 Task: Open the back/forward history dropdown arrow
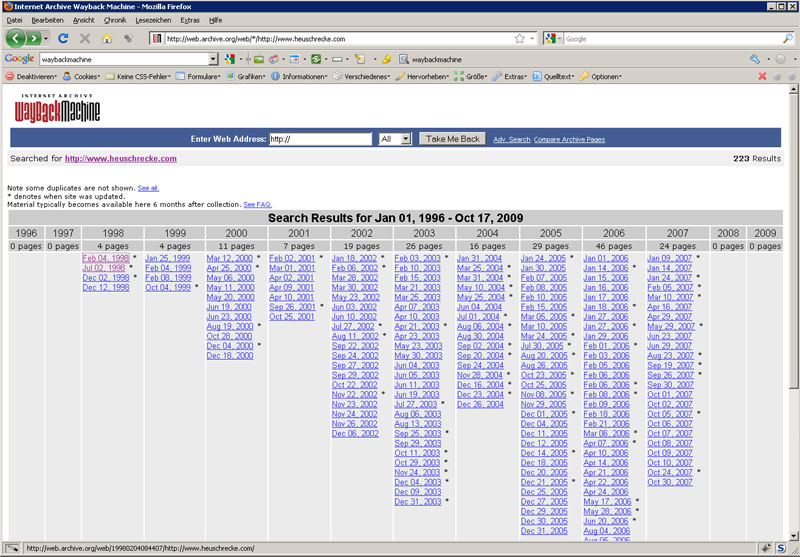coord(46,39)
